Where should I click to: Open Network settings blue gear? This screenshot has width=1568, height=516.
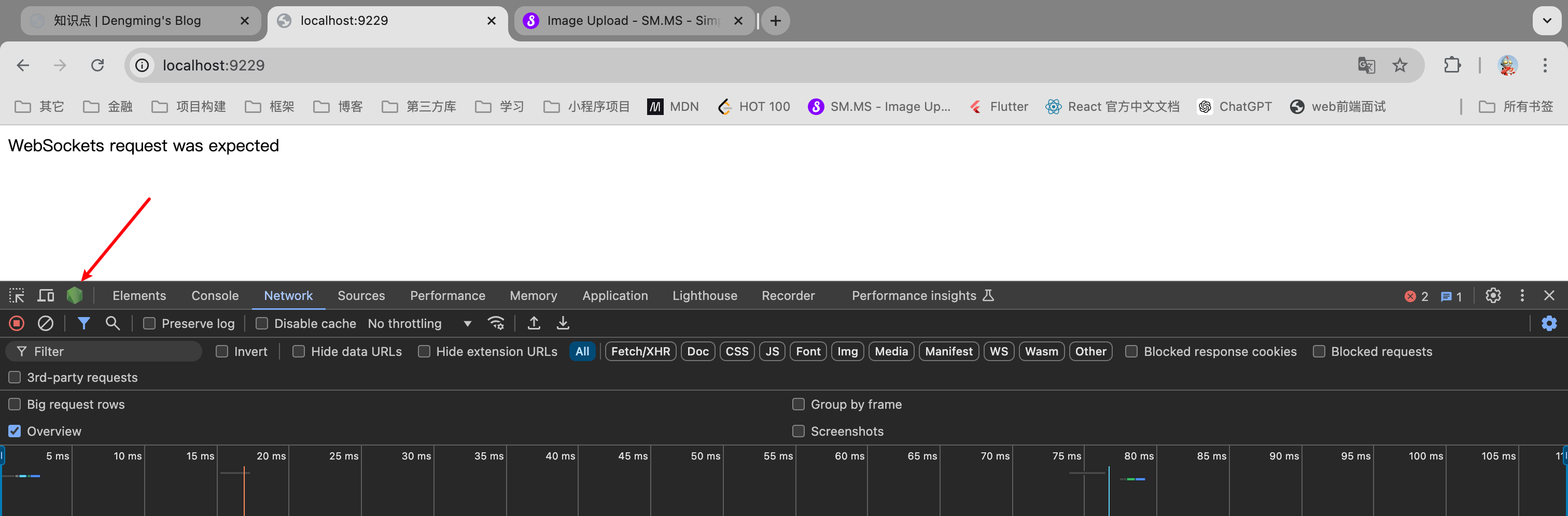(x=1549, y=323)
